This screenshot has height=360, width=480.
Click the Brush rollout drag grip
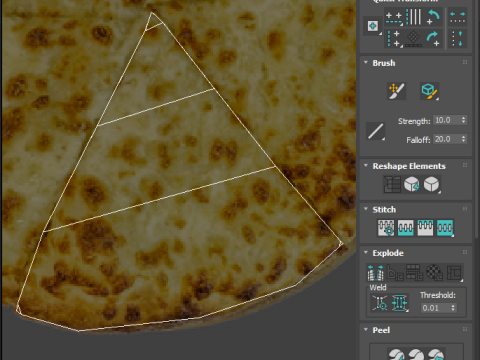[x=465, y=62]
